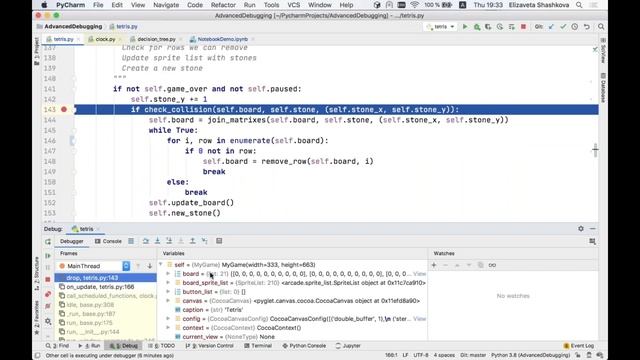640x360 pixels.
Task: Open Search Everywhere magnifier in toolbar
Action: coord(601,27)
